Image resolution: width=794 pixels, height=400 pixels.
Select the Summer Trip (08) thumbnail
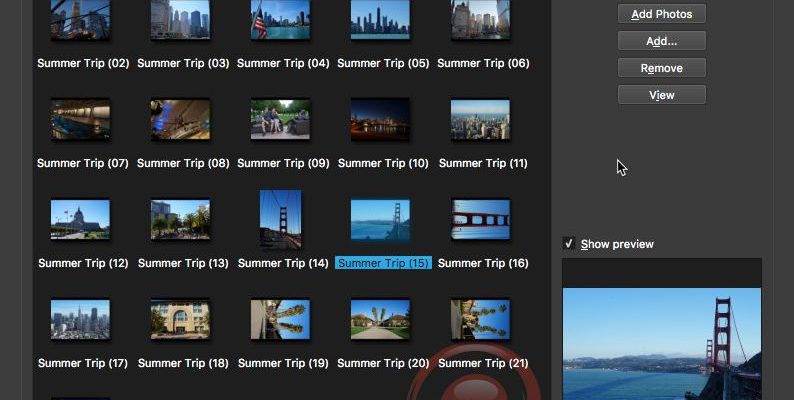(x=180, y=119)
